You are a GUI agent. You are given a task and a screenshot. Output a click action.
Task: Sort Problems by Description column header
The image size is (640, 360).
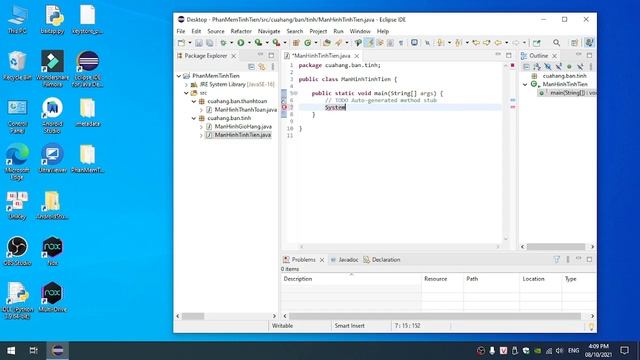(351, 279)
